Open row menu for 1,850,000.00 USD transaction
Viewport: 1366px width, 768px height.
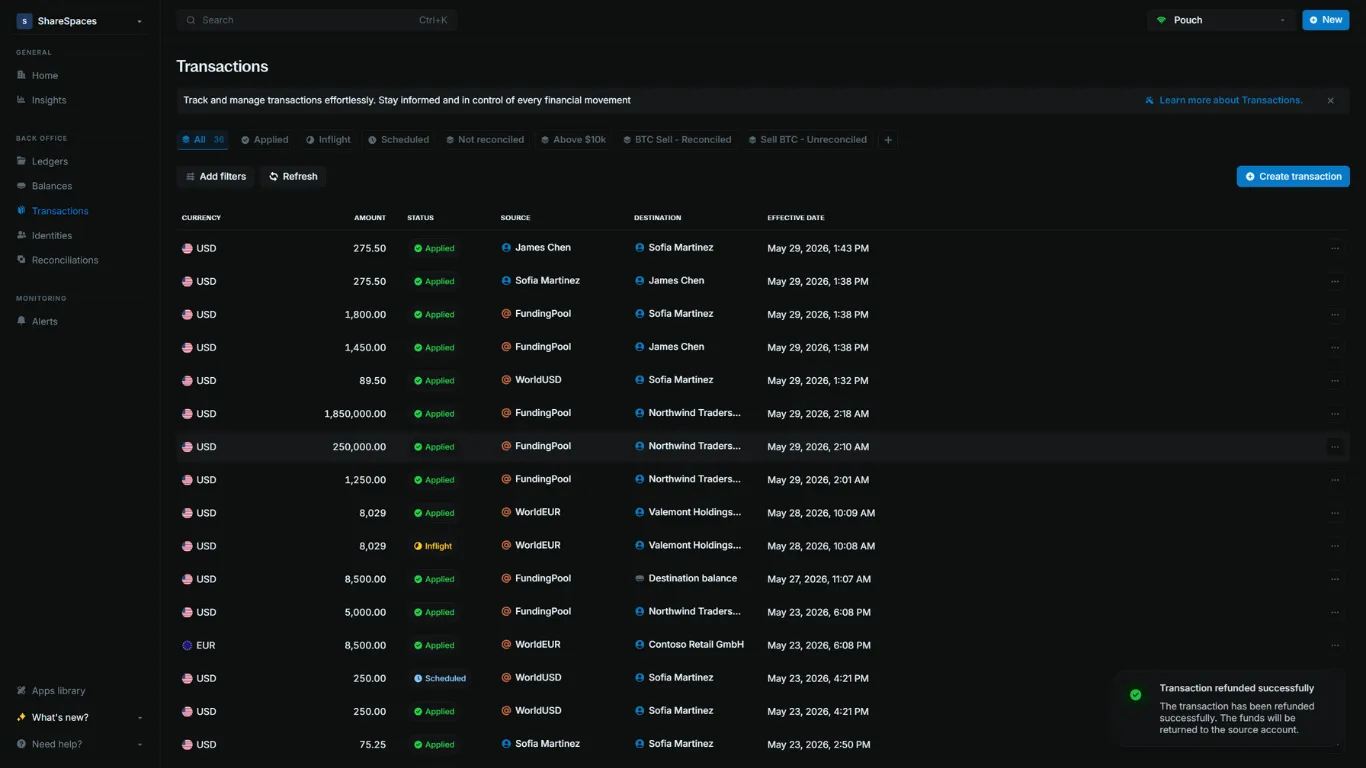[1335, 414]
